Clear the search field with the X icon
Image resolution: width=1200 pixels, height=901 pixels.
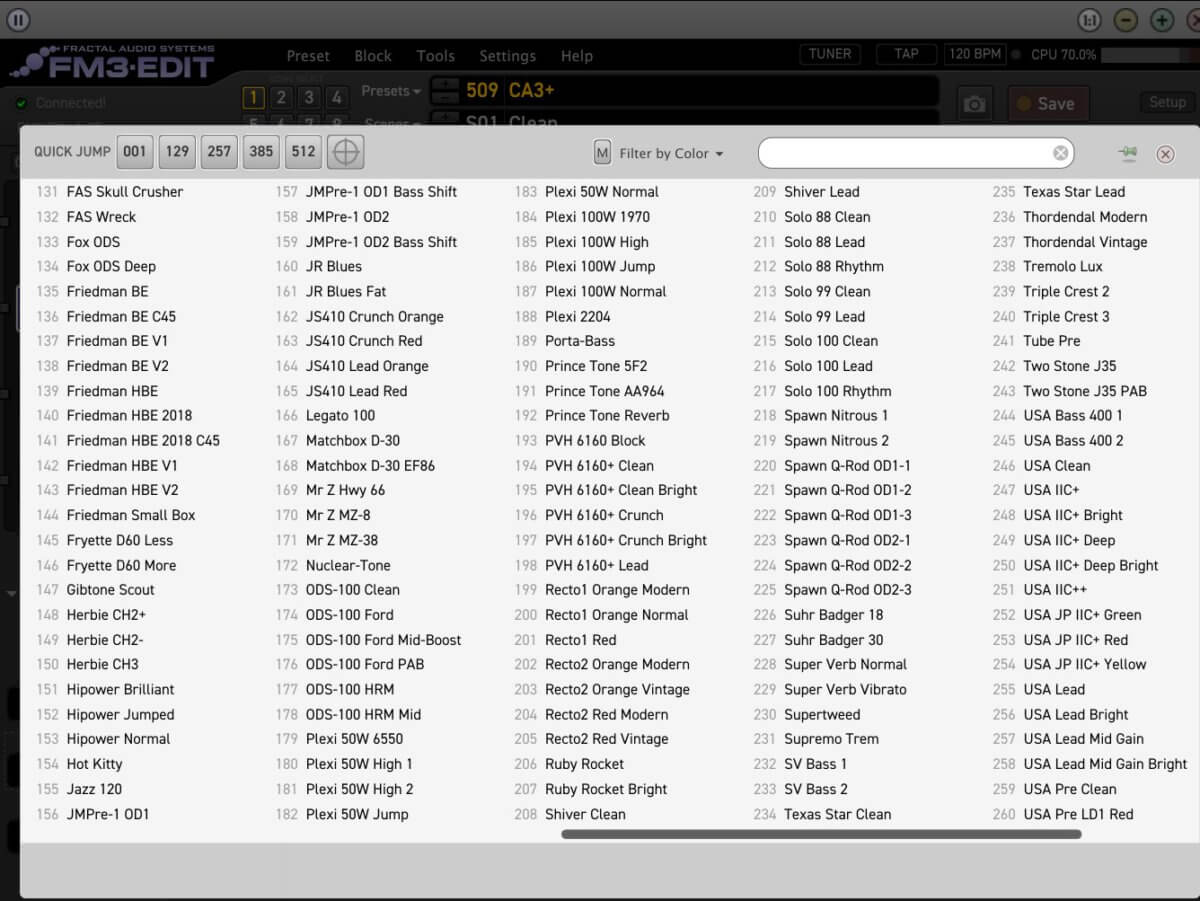[1061, 153]
